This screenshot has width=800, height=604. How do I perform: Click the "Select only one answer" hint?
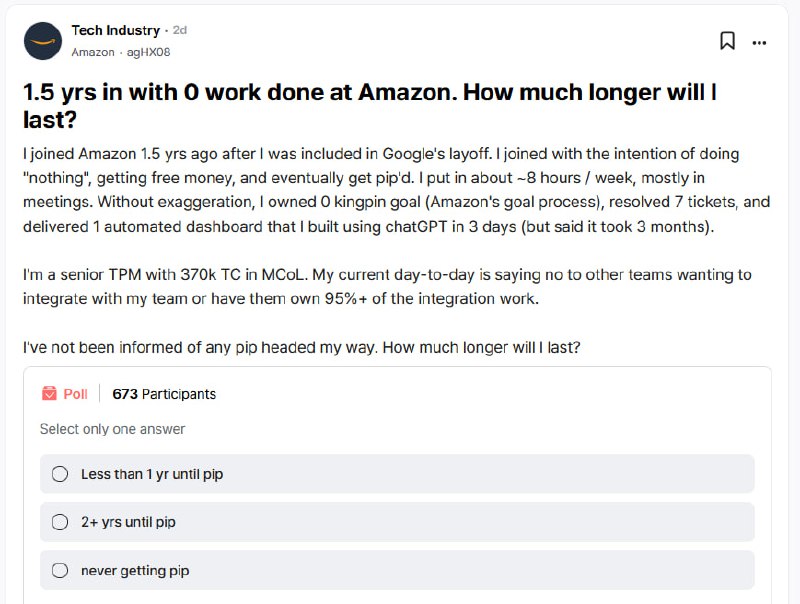coord(112,429)
